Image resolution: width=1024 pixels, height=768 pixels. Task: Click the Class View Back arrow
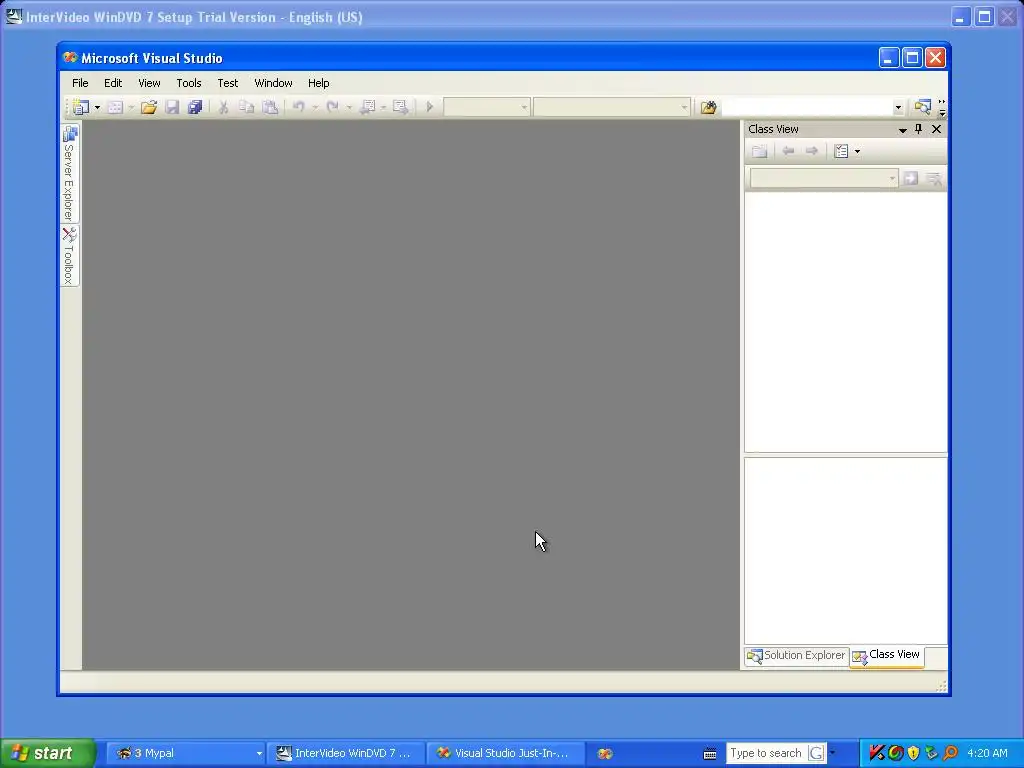788,152
